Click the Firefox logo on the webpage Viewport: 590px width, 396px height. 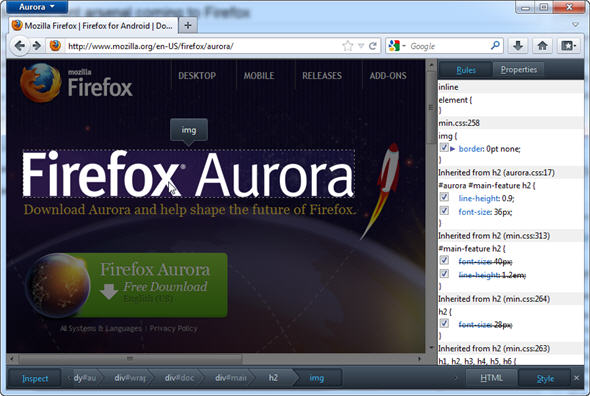[x=77, y=83]
